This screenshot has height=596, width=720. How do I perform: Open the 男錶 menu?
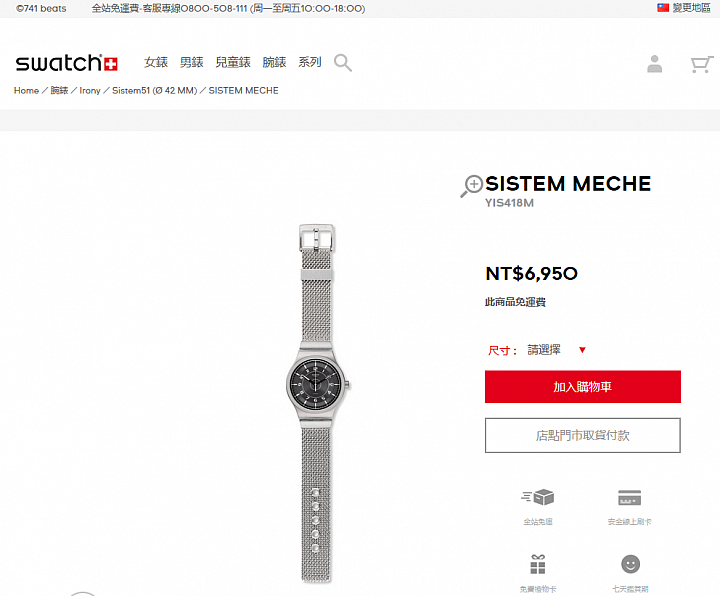tap(191, 62)
